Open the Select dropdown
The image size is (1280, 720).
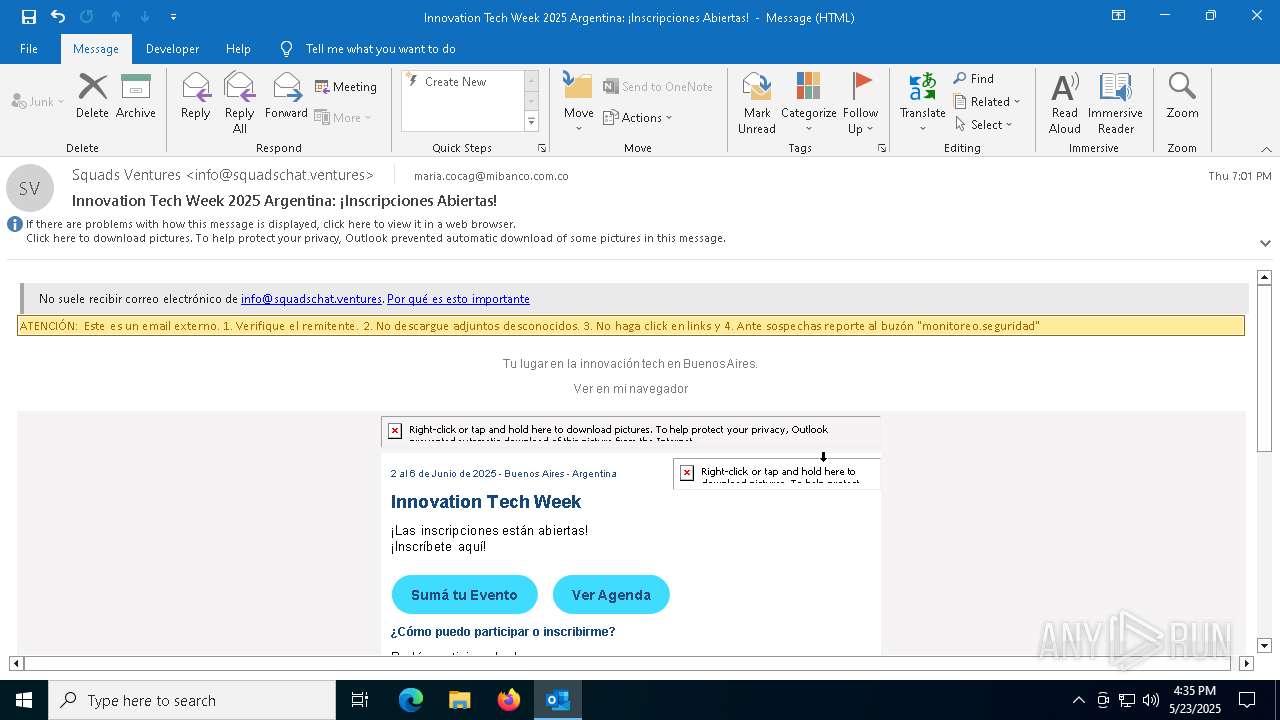[984, 125]
